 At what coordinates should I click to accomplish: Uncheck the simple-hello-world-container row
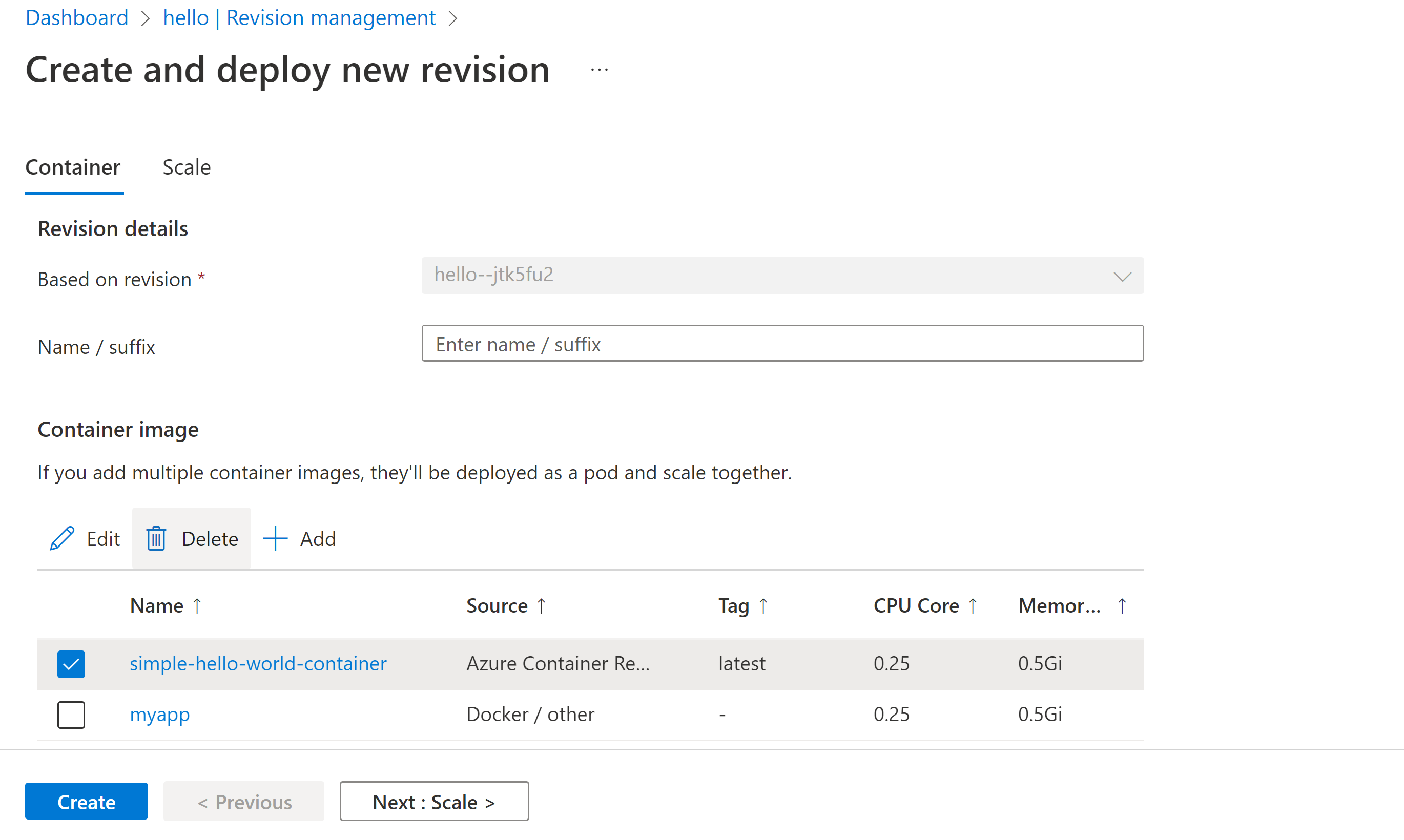71,664
